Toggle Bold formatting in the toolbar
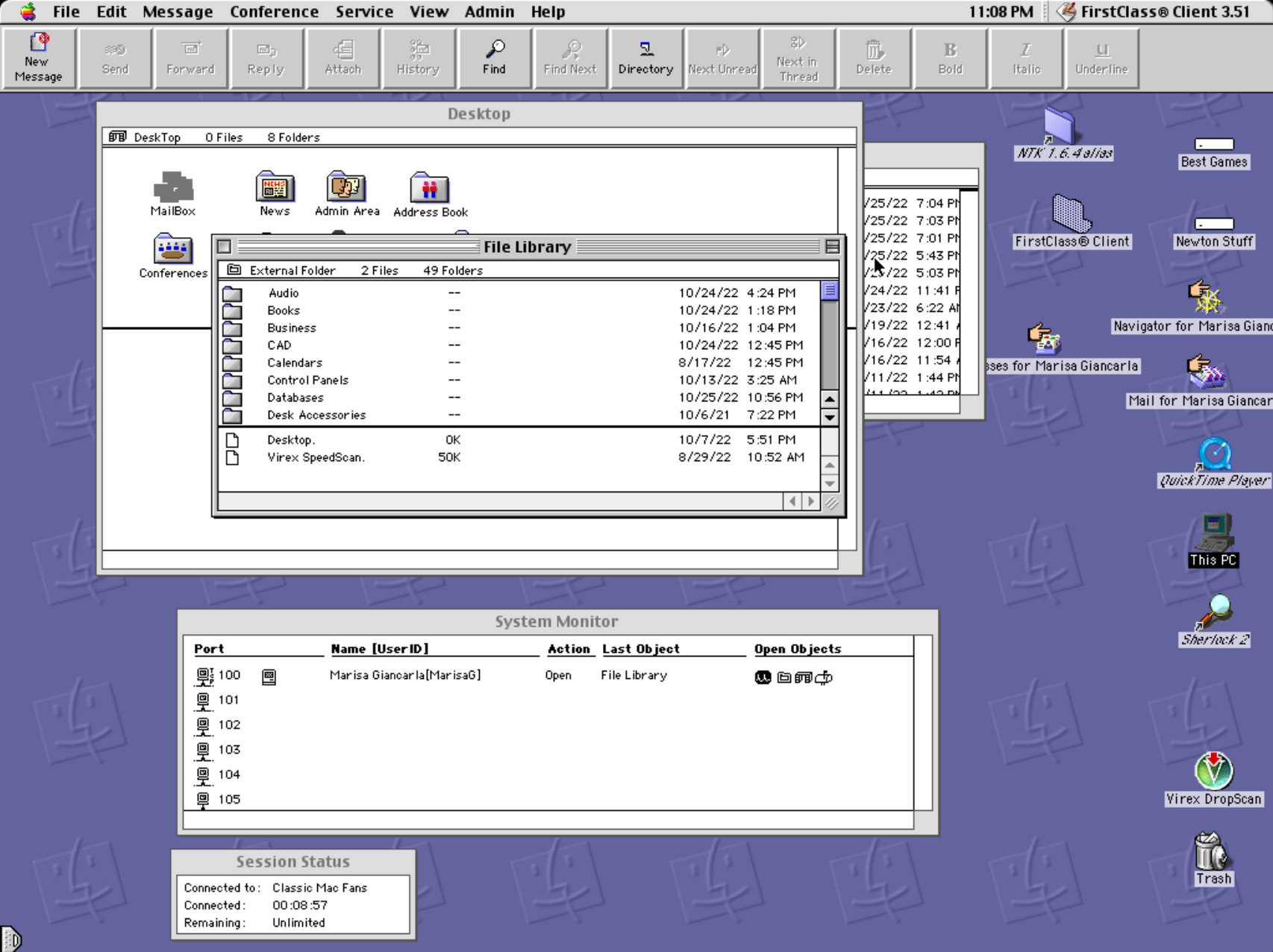 coord(950,58)
